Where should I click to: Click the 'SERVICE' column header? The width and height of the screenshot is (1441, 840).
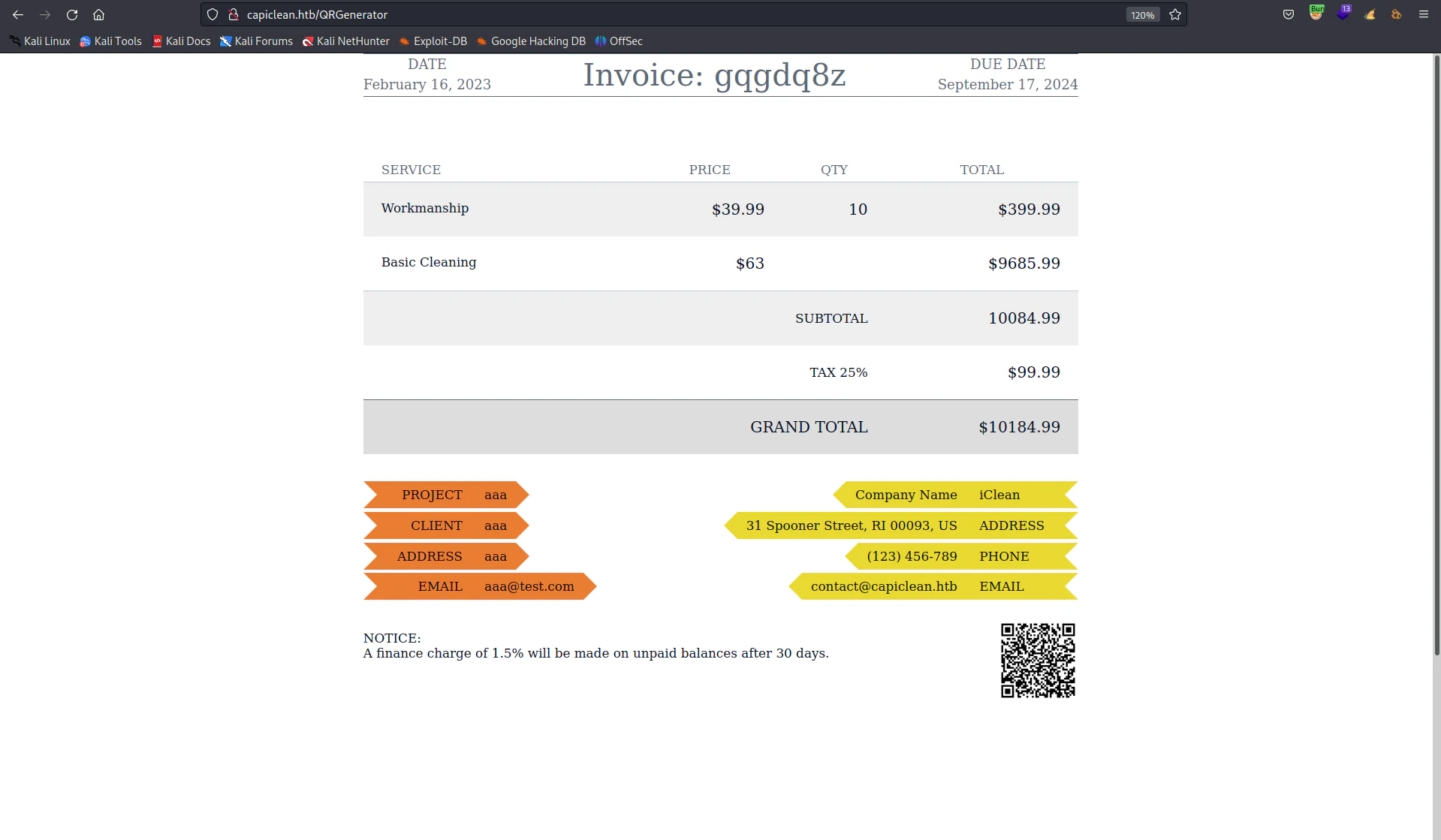click(411, 170)
